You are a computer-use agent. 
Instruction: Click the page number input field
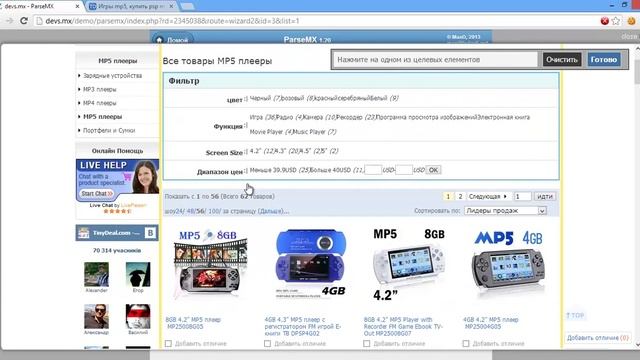tap(522, 197)
